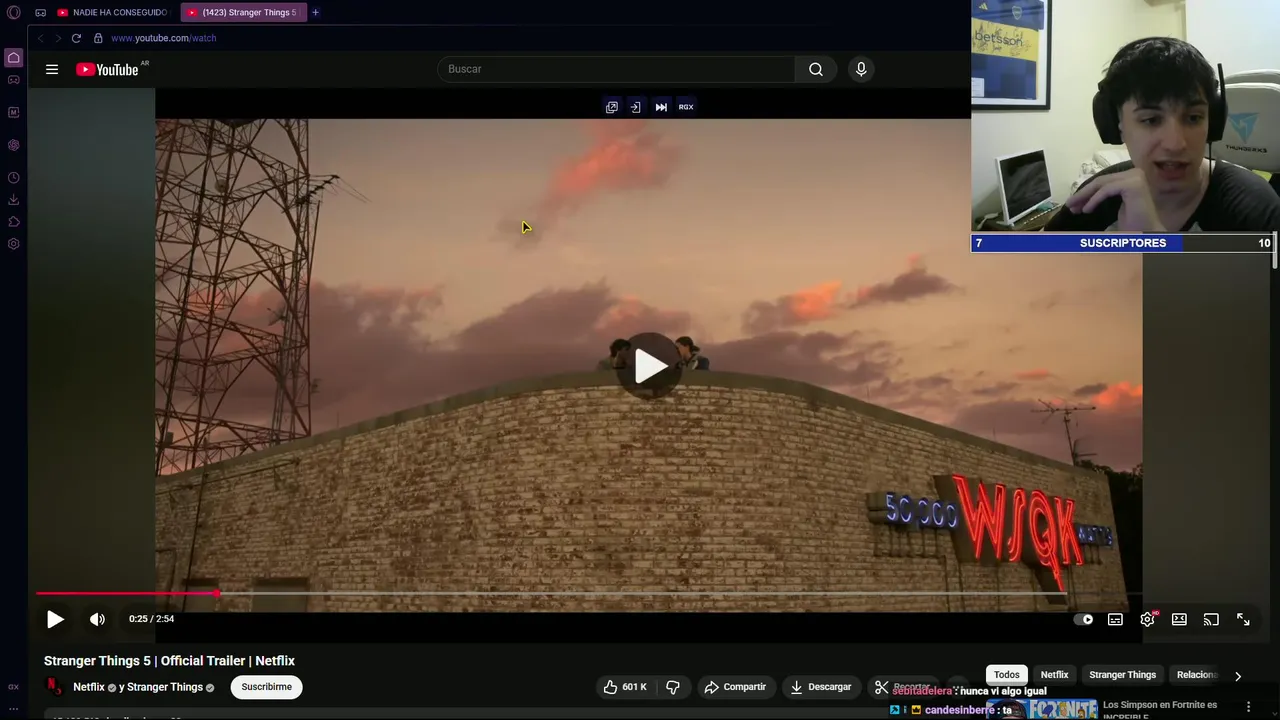Open the YouTube hamburger guide menu
Viewport: 1280px width, 720px height.
(52, 69)
